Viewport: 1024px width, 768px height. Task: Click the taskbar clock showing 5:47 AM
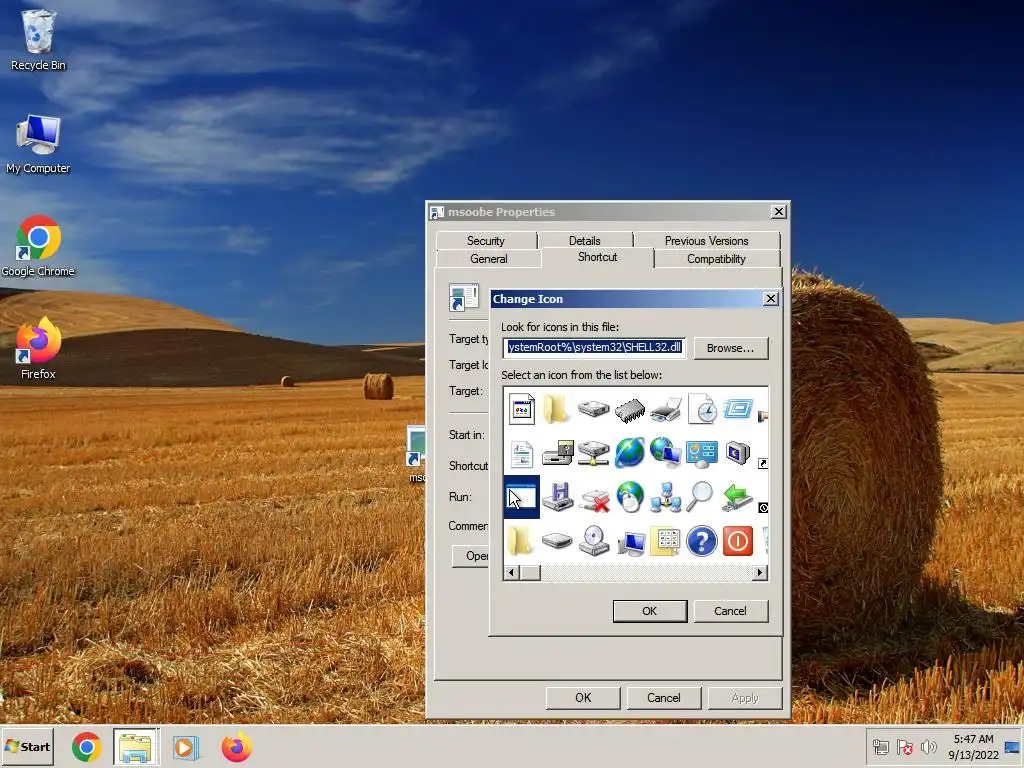[x=973, y=747]
